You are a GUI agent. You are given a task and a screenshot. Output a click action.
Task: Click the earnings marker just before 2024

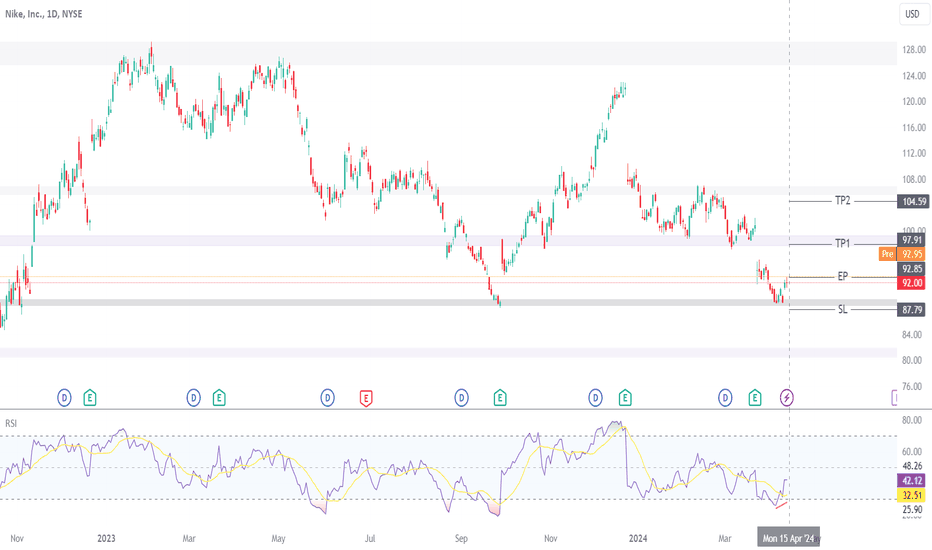click(625, 397)
